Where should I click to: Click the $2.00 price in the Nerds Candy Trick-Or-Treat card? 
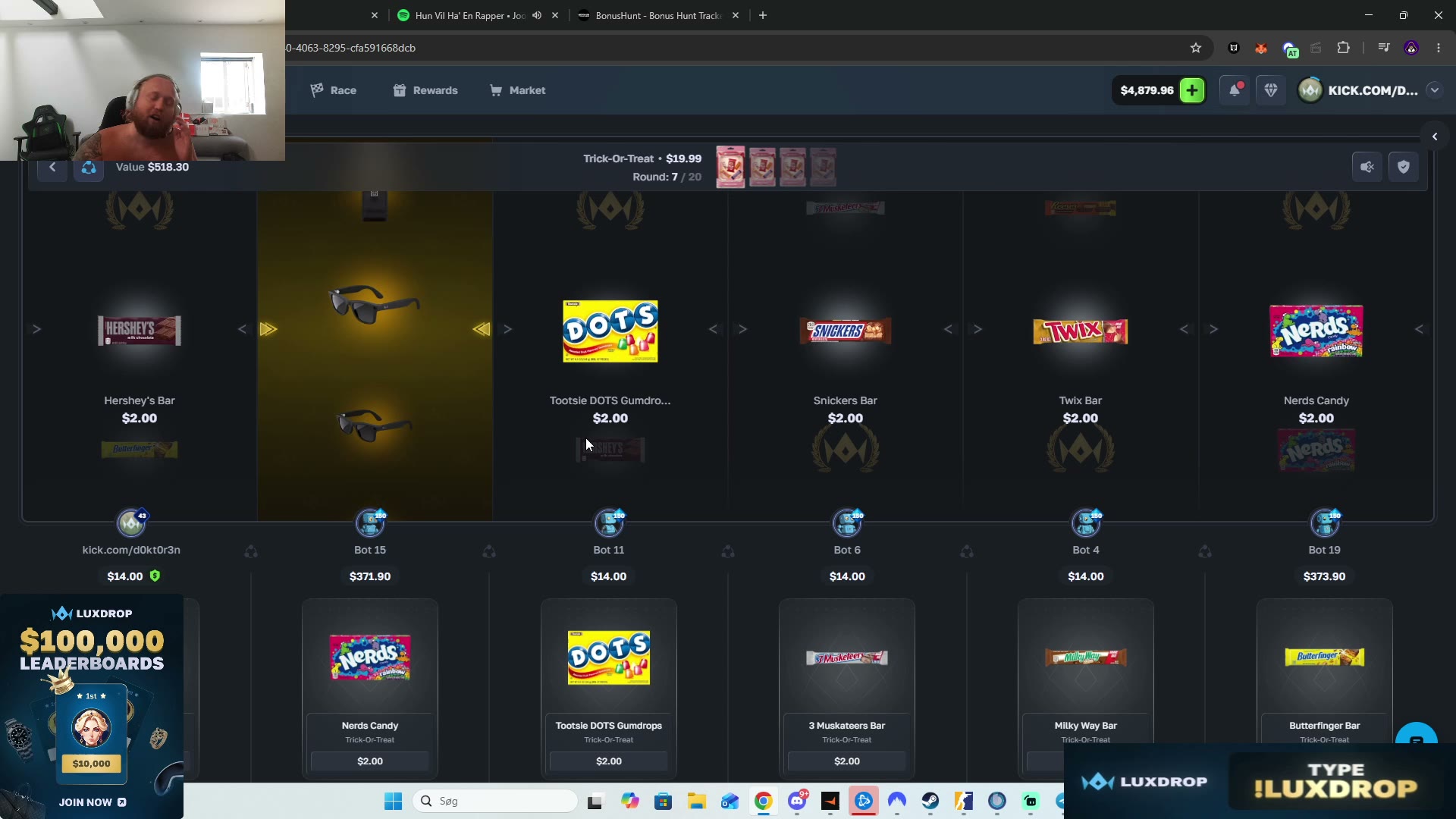click(x=370, y=761)
